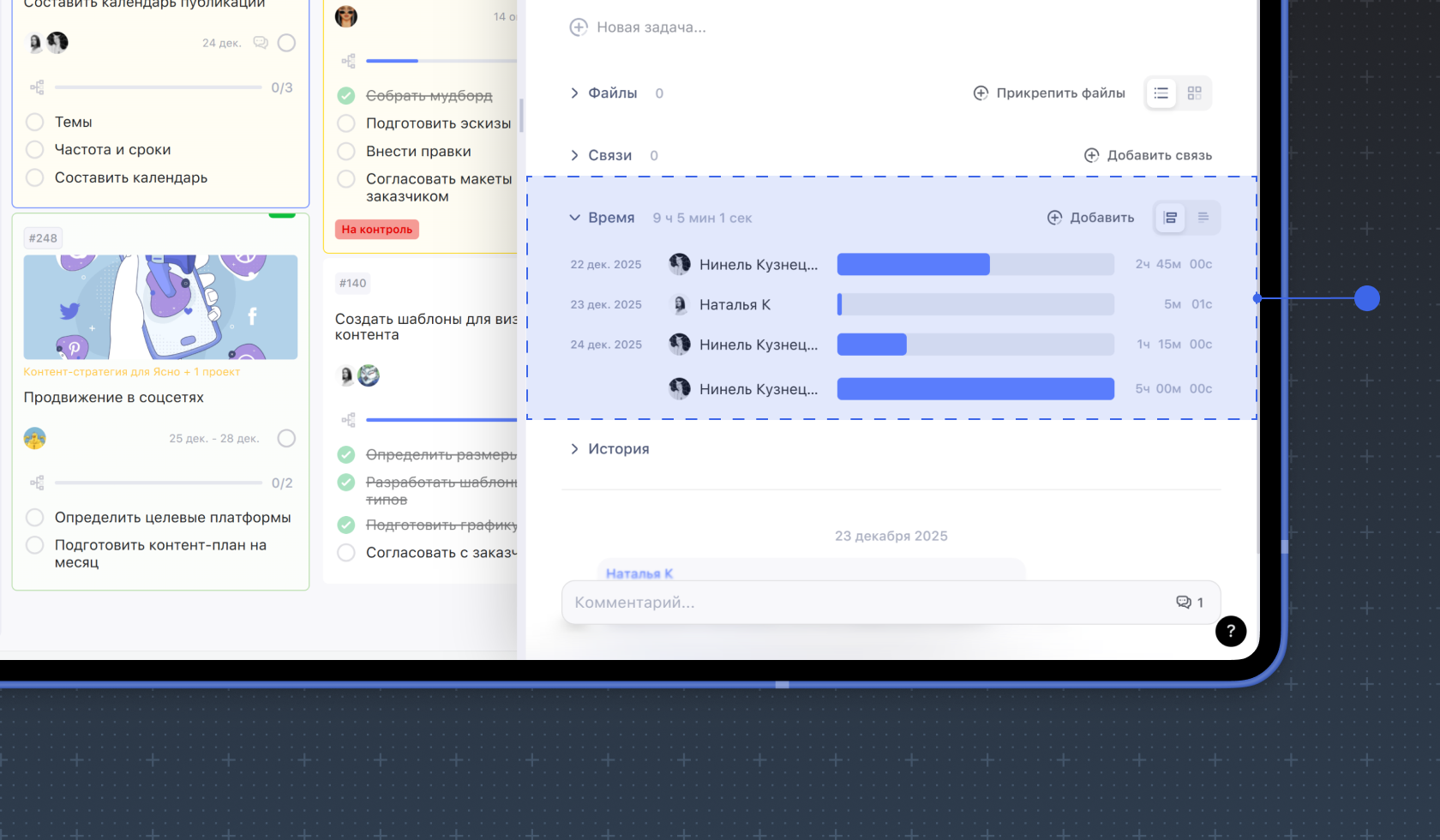Click the subtask tree icon in card #248

[x=37, y=483]
